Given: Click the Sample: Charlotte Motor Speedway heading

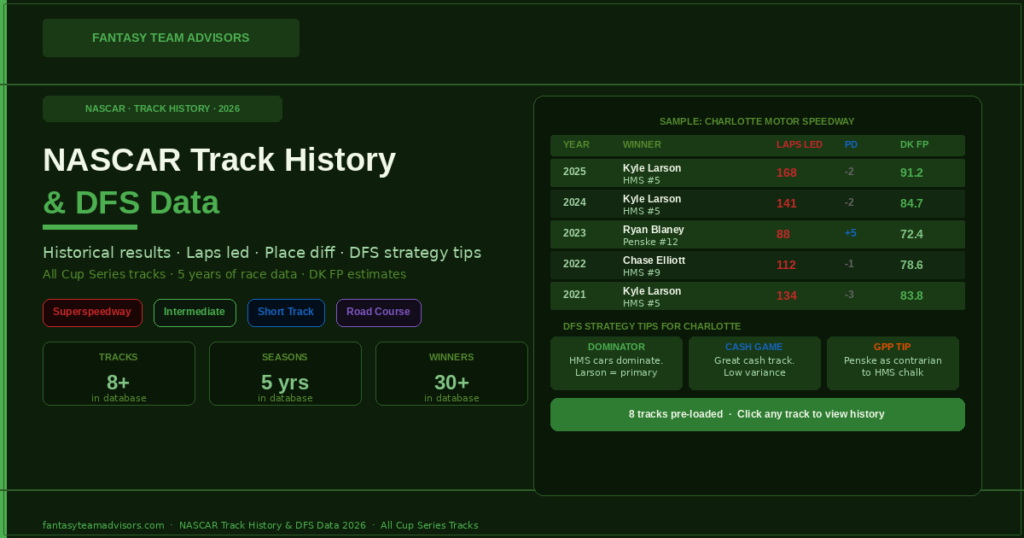Looking at the screenshot, I should (757, 121).
